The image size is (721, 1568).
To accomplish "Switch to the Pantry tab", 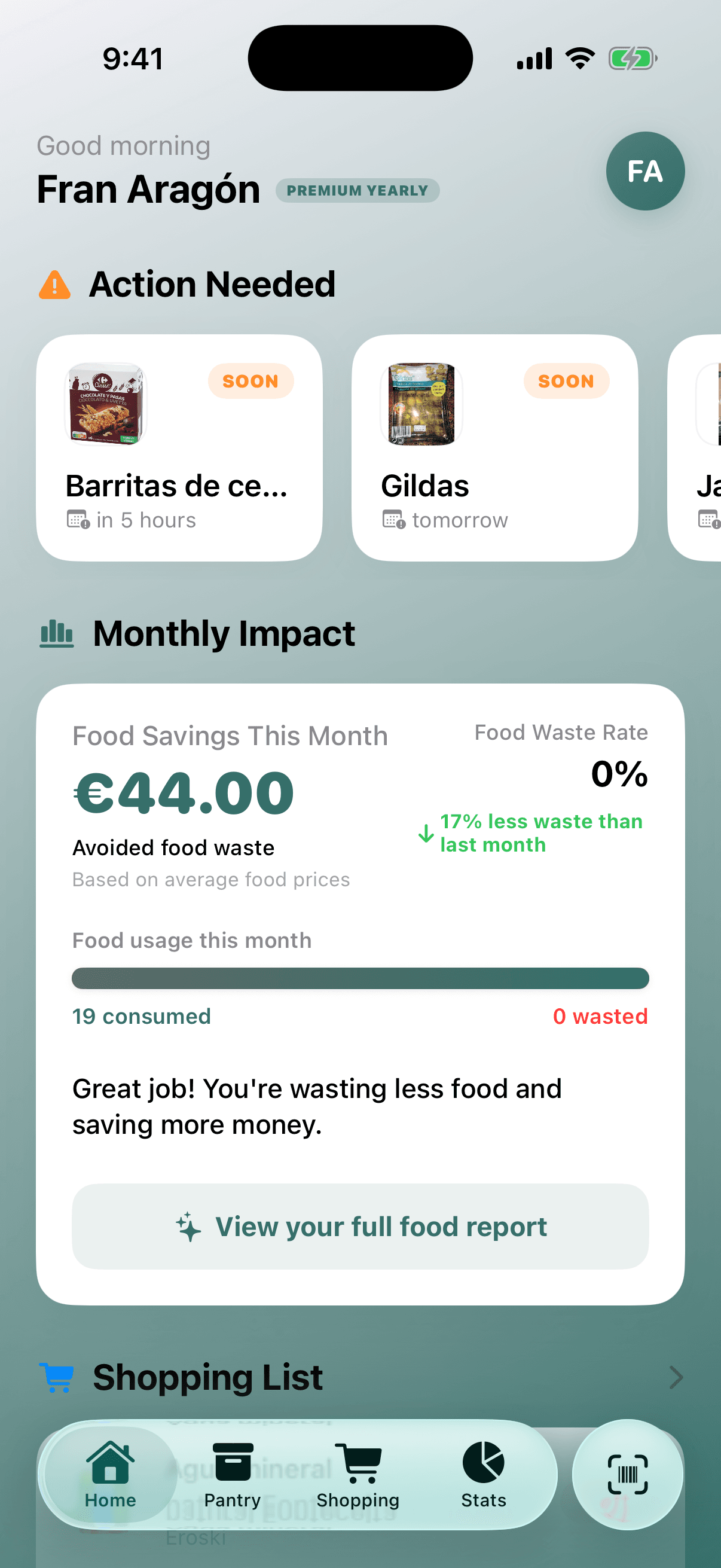I will [x=233, y=1474].
